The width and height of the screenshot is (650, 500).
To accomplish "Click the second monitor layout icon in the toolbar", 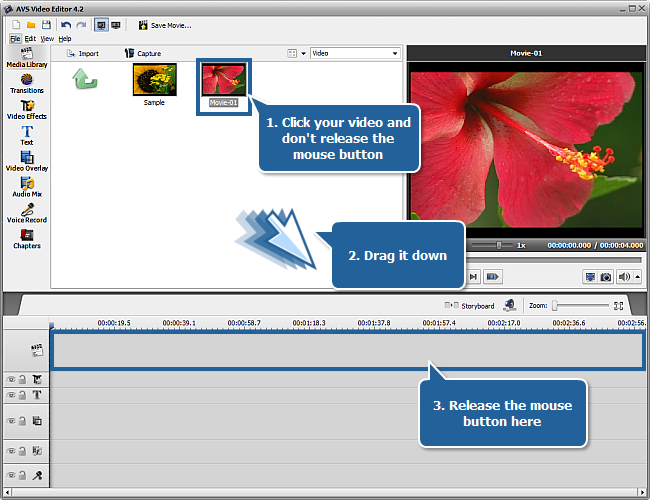I will tap(116, 25).
